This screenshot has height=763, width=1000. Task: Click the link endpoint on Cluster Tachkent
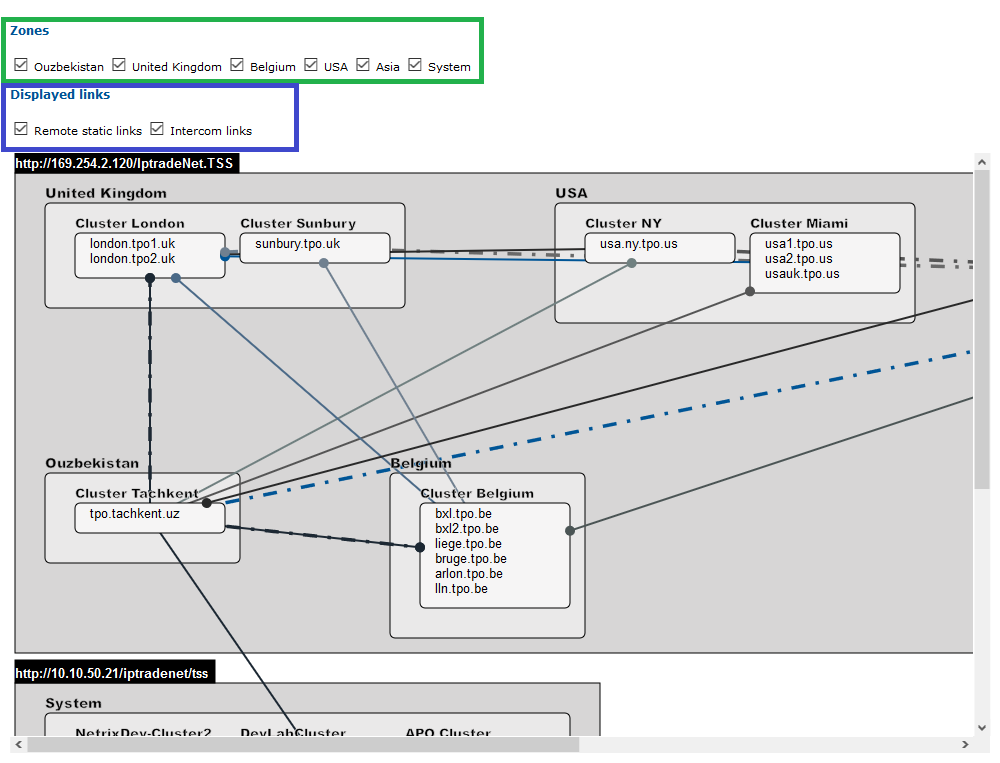click(206, 502)
